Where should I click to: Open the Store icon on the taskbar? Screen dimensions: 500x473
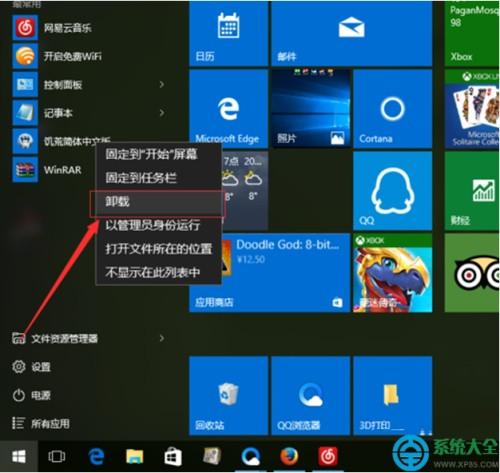pyautogui.click(x=173, y=456)
